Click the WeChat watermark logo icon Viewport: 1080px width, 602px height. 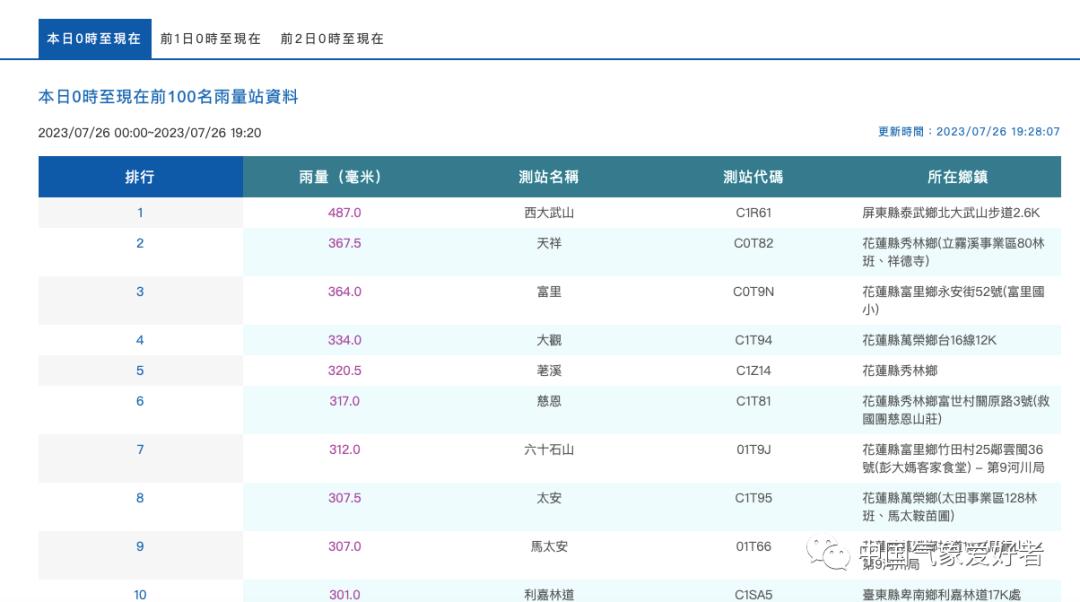click(x=828, y=552)
